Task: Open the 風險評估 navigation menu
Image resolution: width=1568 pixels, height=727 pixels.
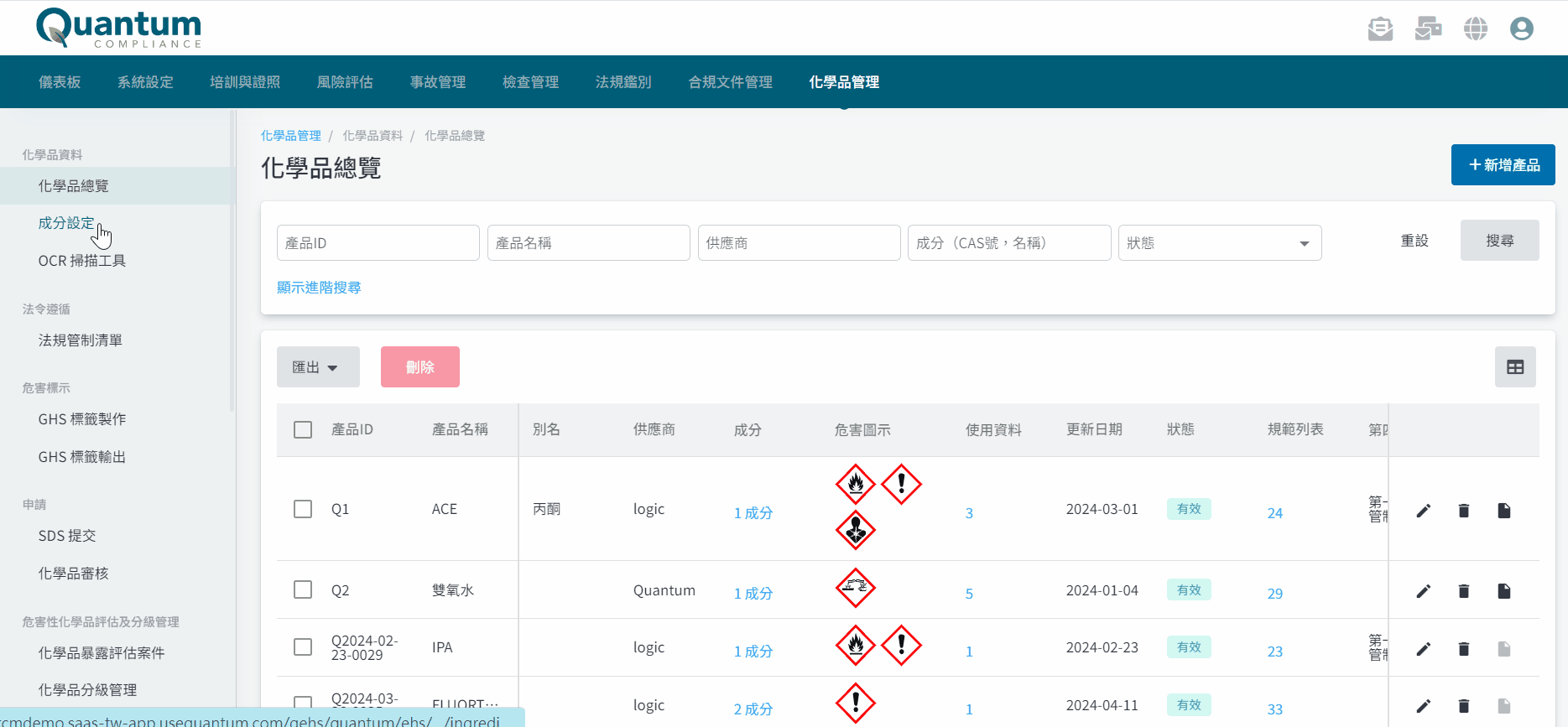Action: point(345,82)
